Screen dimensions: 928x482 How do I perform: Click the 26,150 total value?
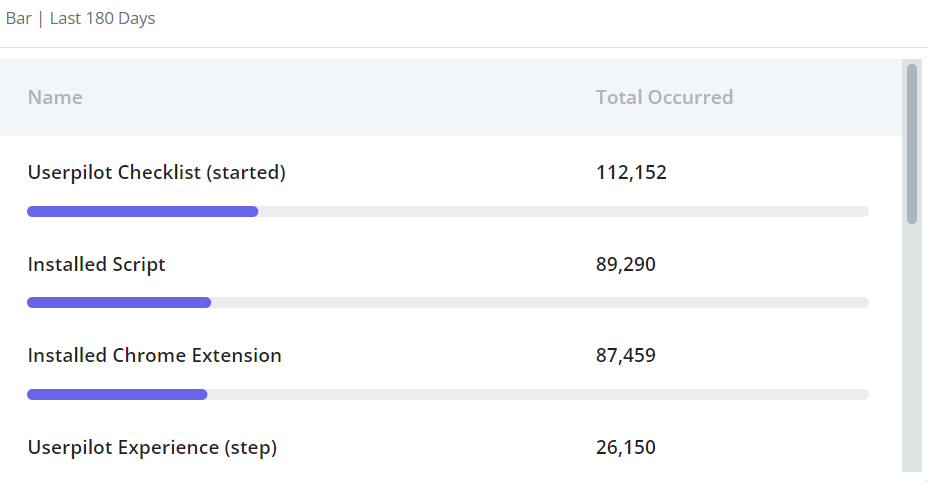(x=626, y=447)
